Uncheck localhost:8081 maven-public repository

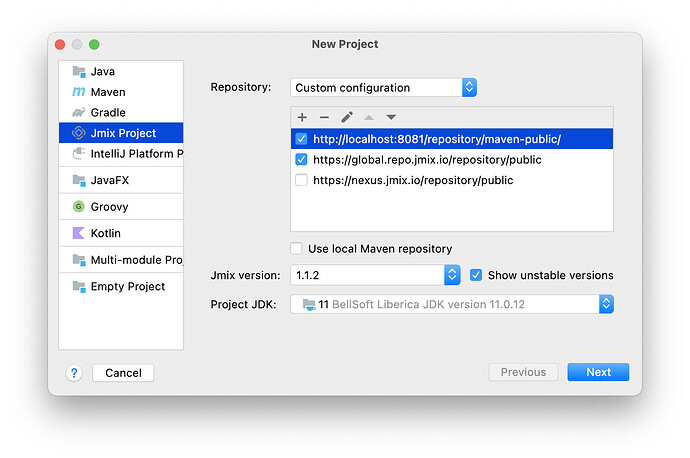point(301,139)
